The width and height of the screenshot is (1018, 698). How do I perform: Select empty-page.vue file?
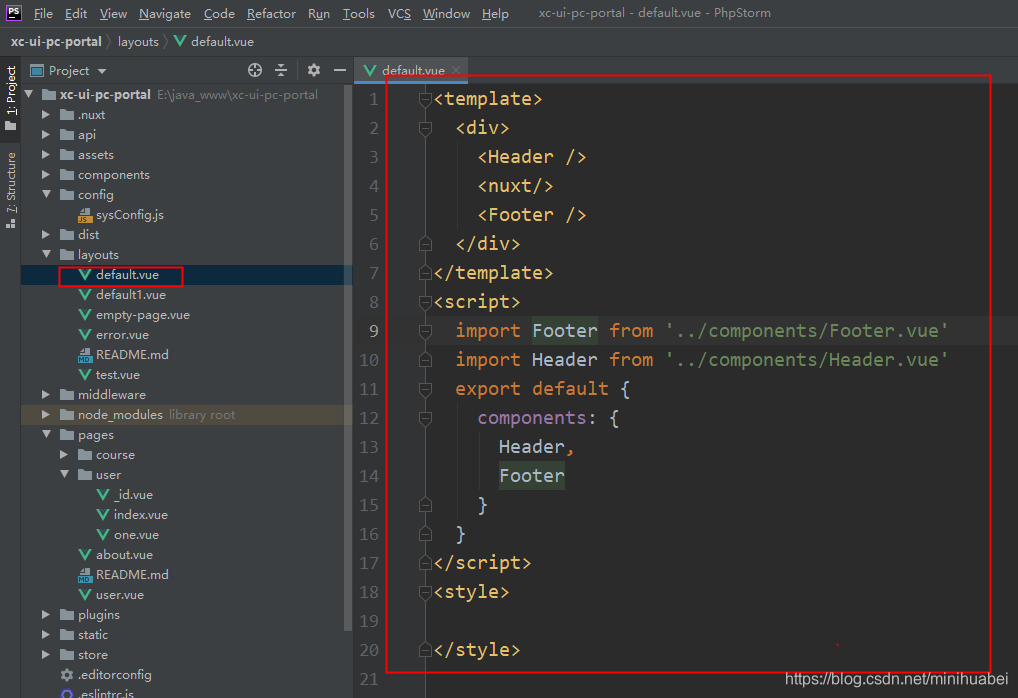(143, 315)
